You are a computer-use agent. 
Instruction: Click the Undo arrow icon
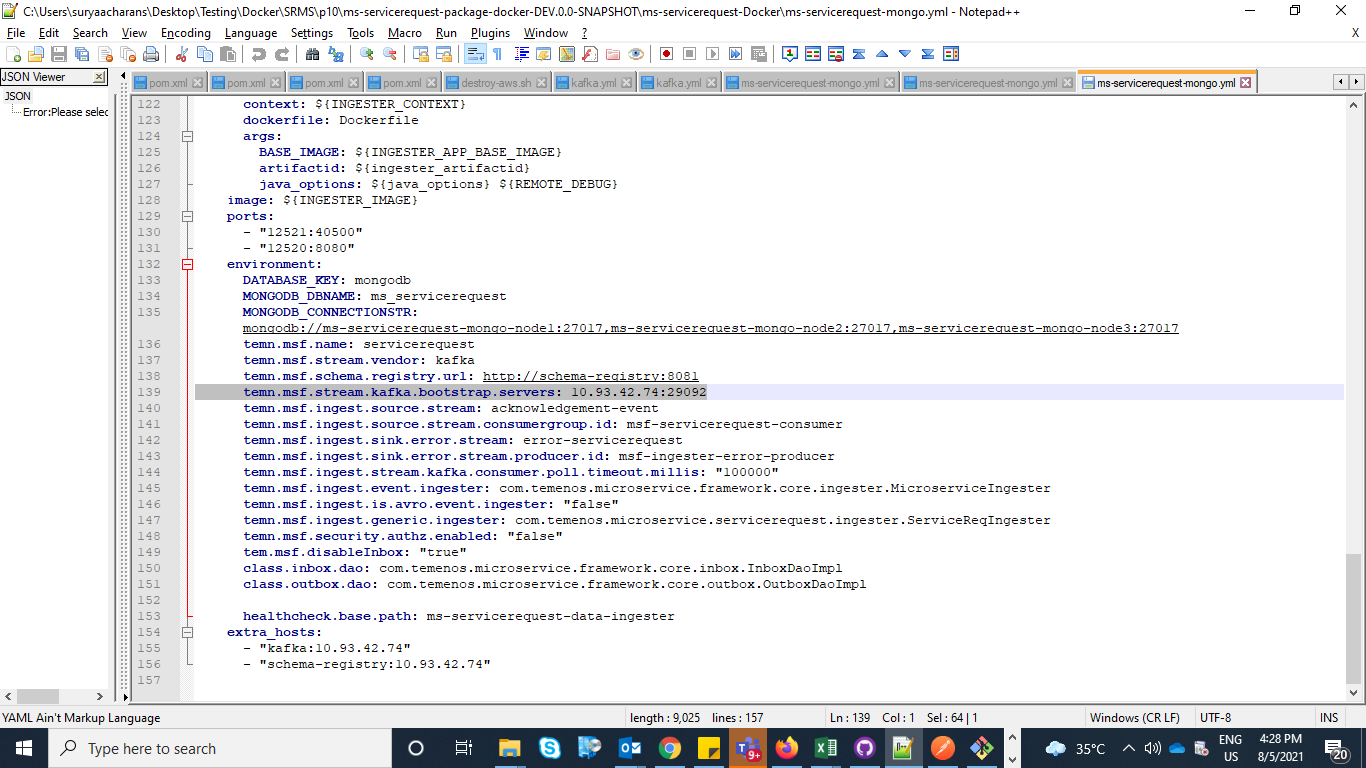pos(259,54)
